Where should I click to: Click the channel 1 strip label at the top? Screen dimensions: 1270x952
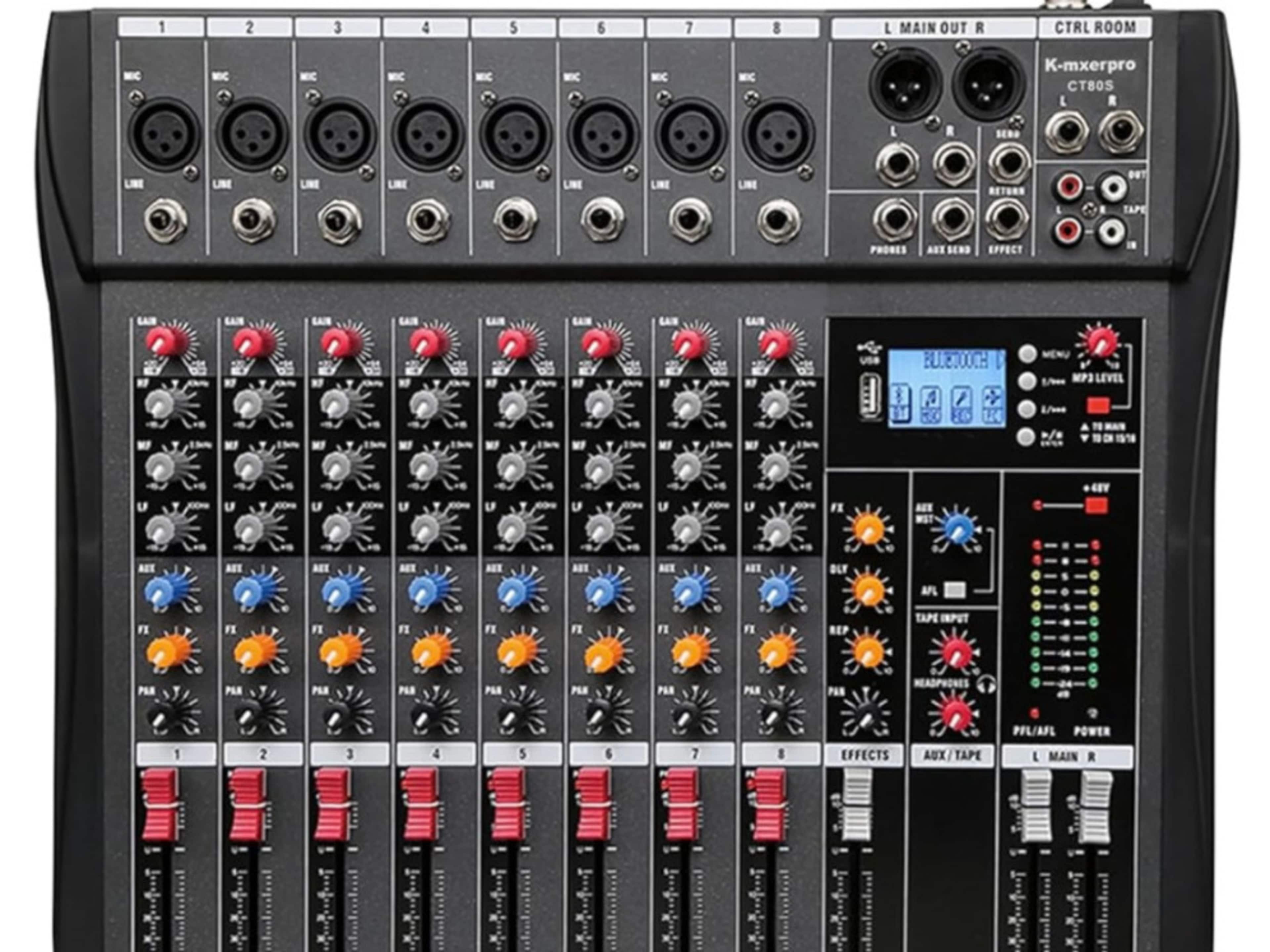(162, 26)
